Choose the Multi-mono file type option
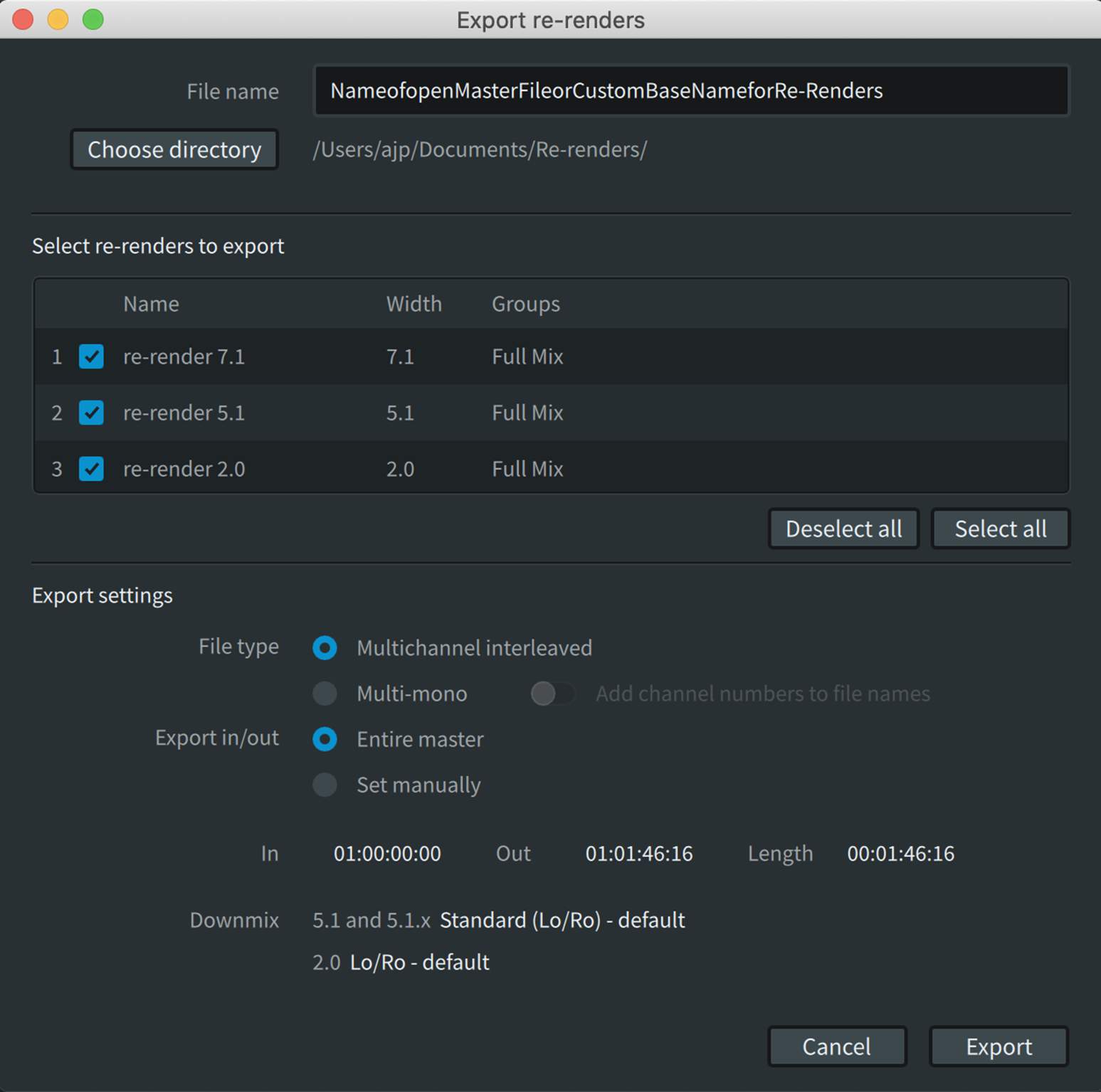 pyautogui.click(x=325, y=694)
